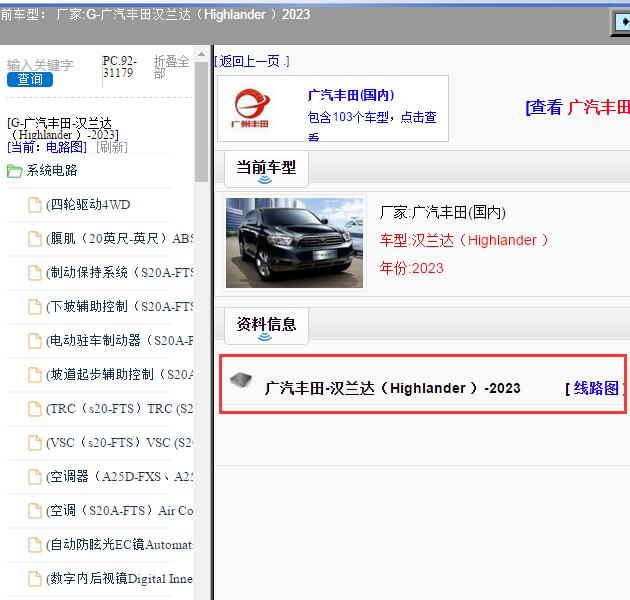Click the [查看 广汽丰田 link at right
630x600 pixels.
[x=577, y=107]
